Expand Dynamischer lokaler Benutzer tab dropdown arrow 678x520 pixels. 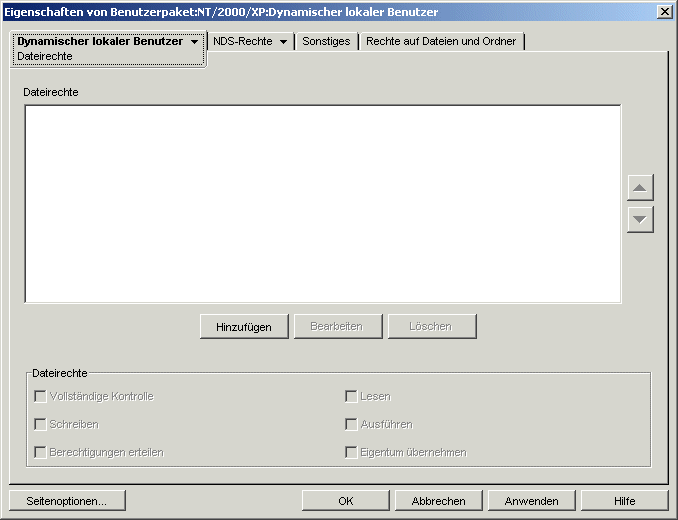(194, 42)
